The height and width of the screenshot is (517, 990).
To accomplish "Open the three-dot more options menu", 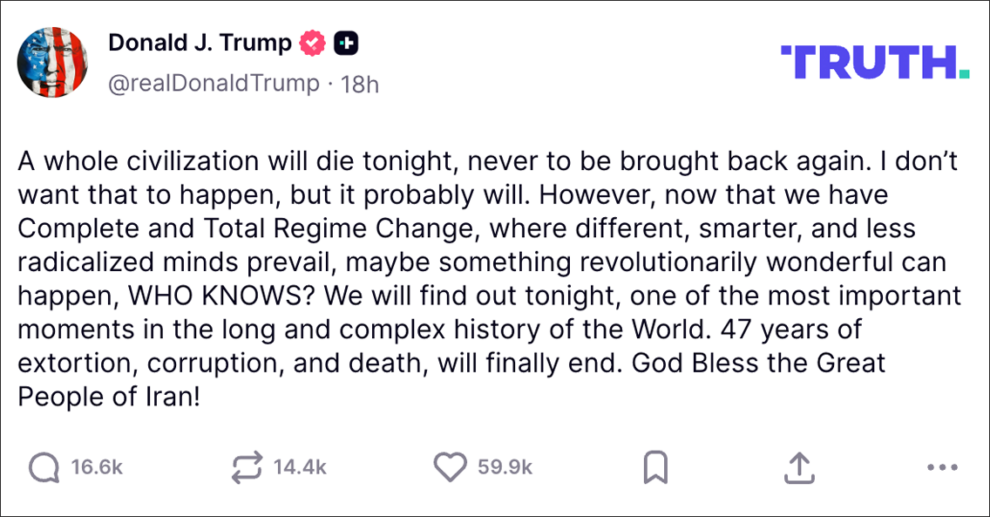I will tap(942, 466).
